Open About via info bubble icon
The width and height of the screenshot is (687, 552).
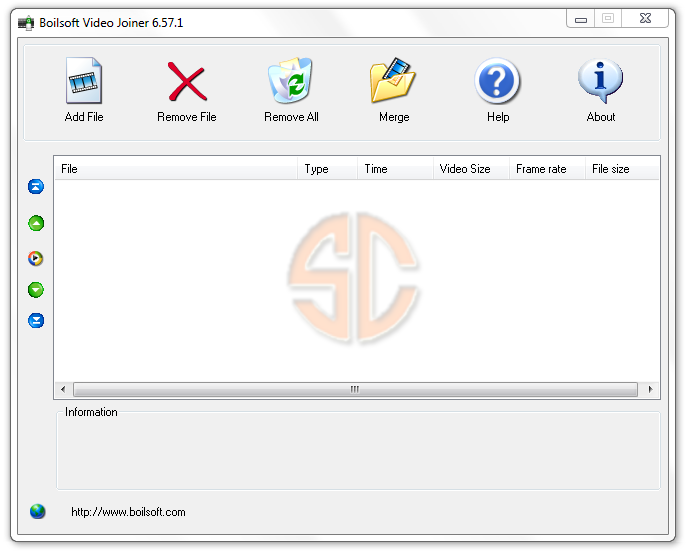[x=600, y=81]
